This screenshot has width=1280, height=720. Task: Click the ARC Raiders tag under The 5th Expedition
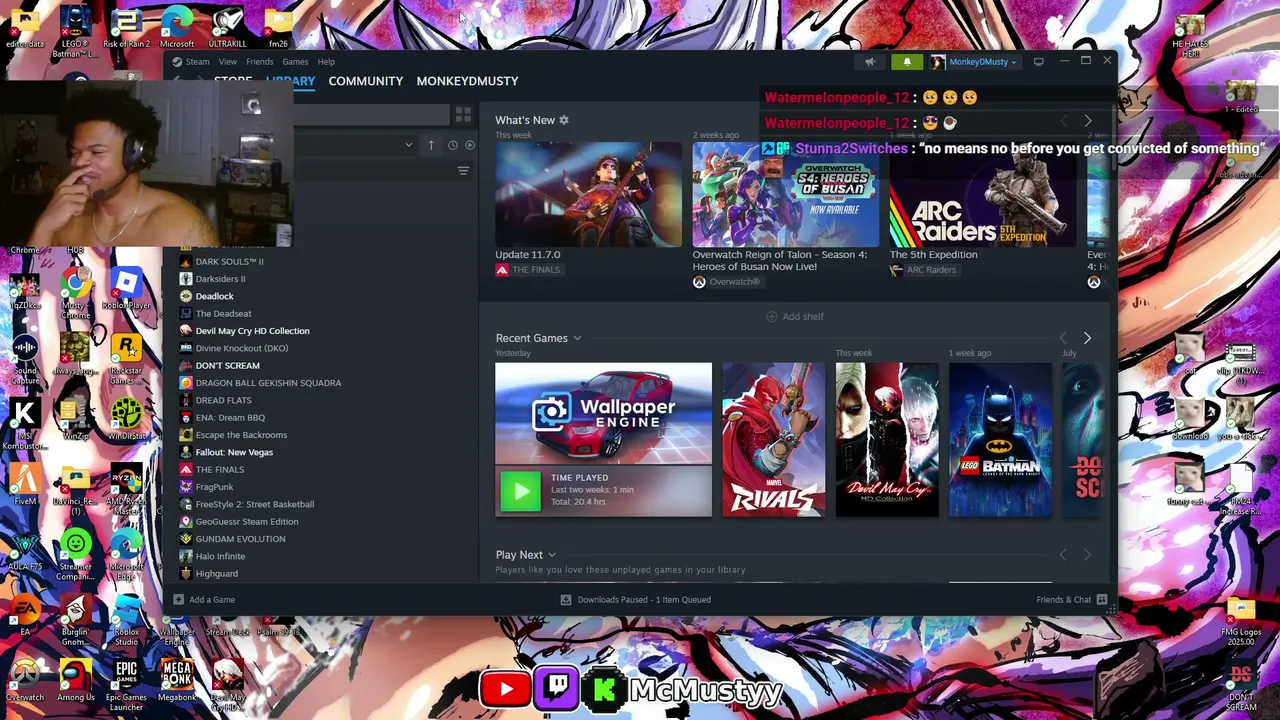[923, 270]
